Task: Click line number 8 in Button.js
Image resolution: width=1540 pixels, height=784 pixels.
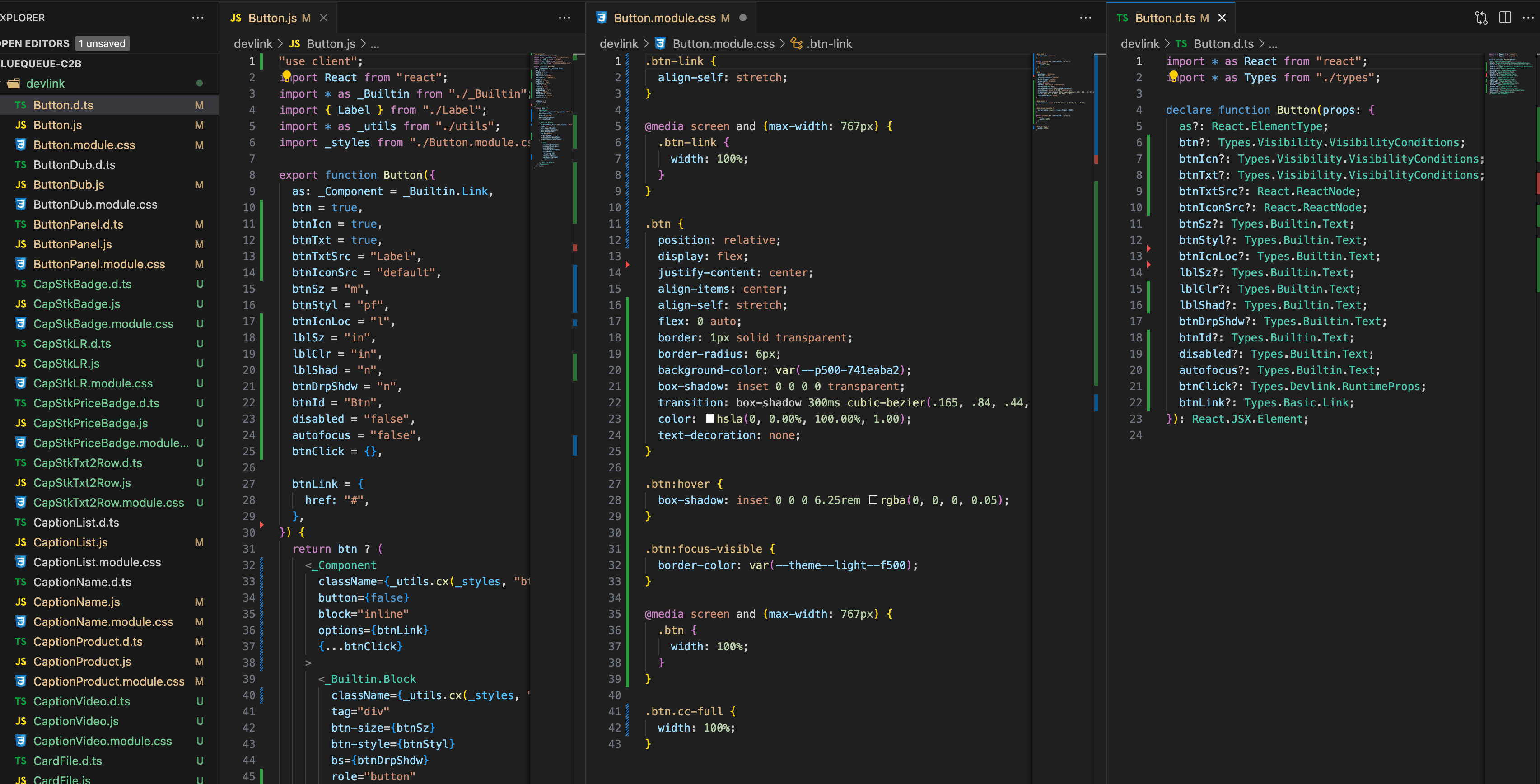Action: coord(252,175)
